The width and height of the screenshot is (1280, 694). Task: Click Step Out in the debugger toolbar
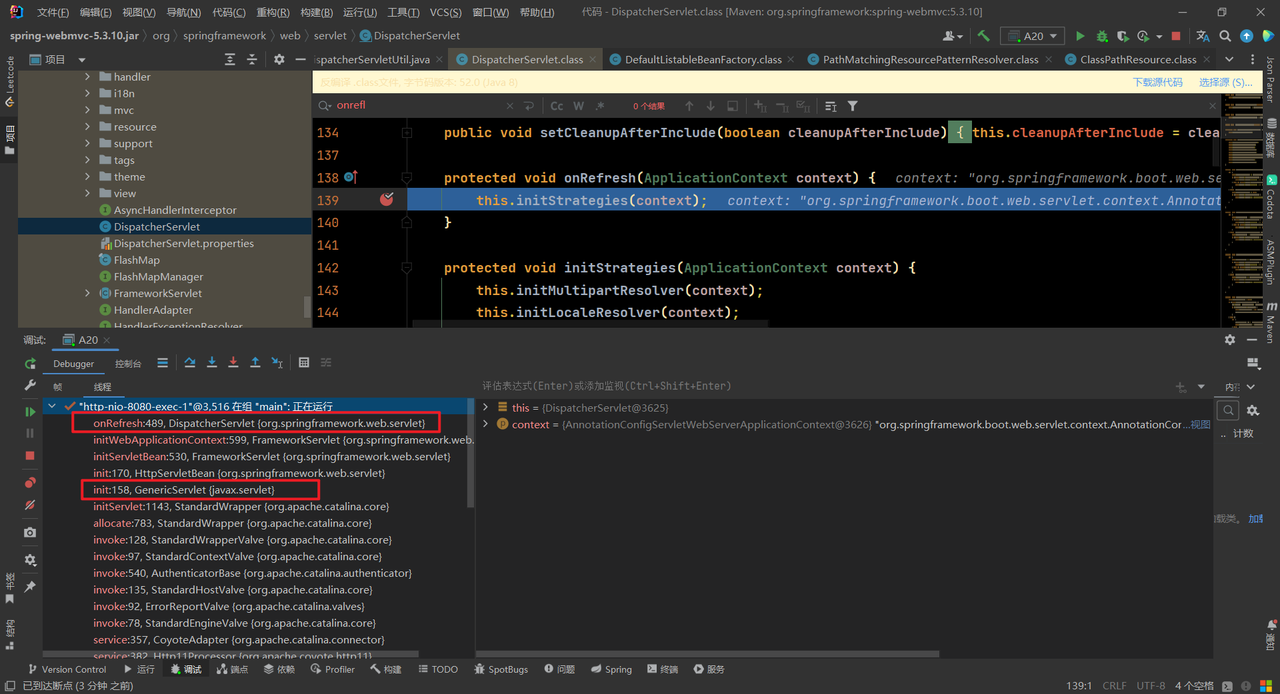coord(255,362)
